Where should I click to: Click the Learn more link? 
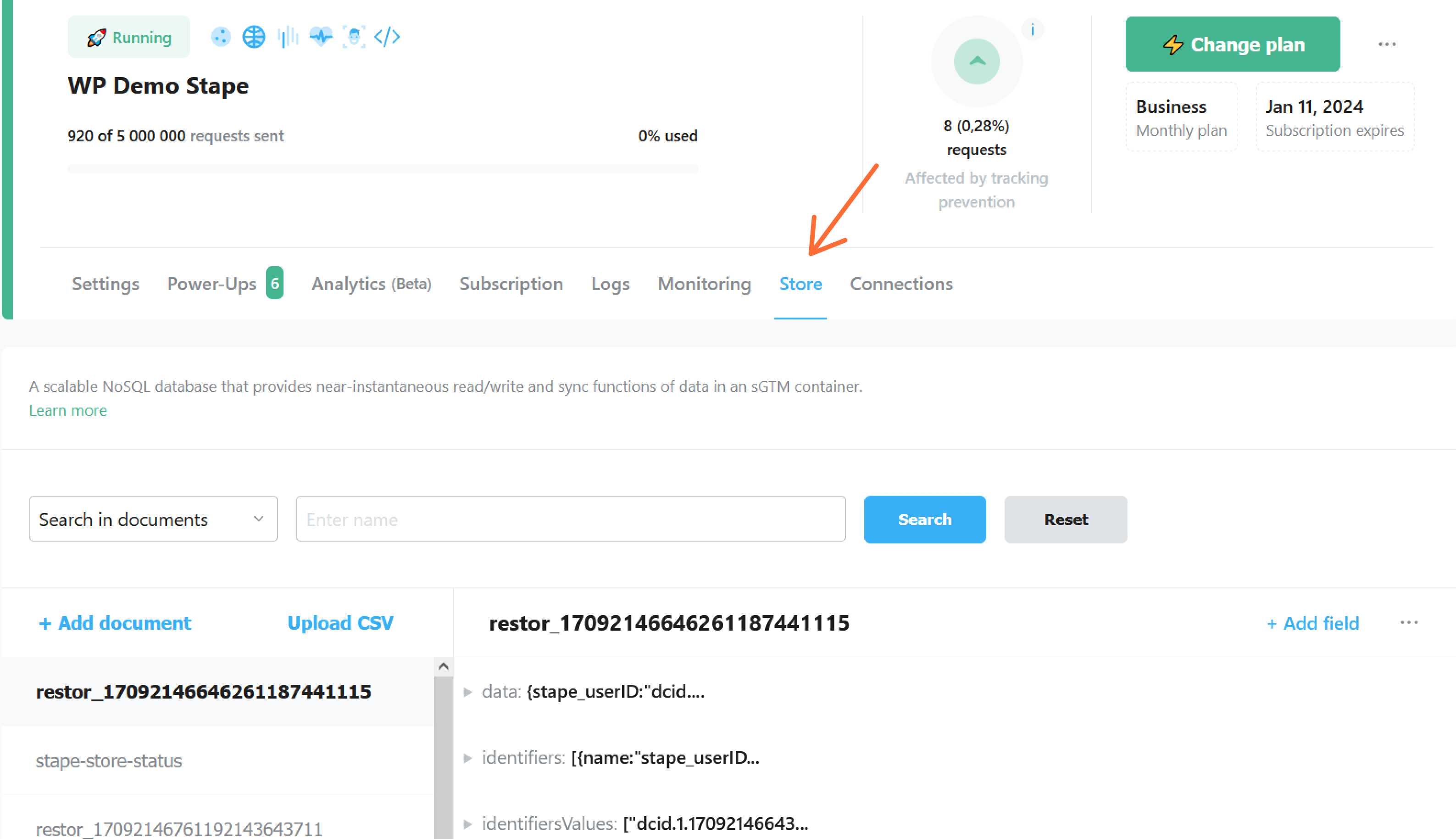click(67, 410)
